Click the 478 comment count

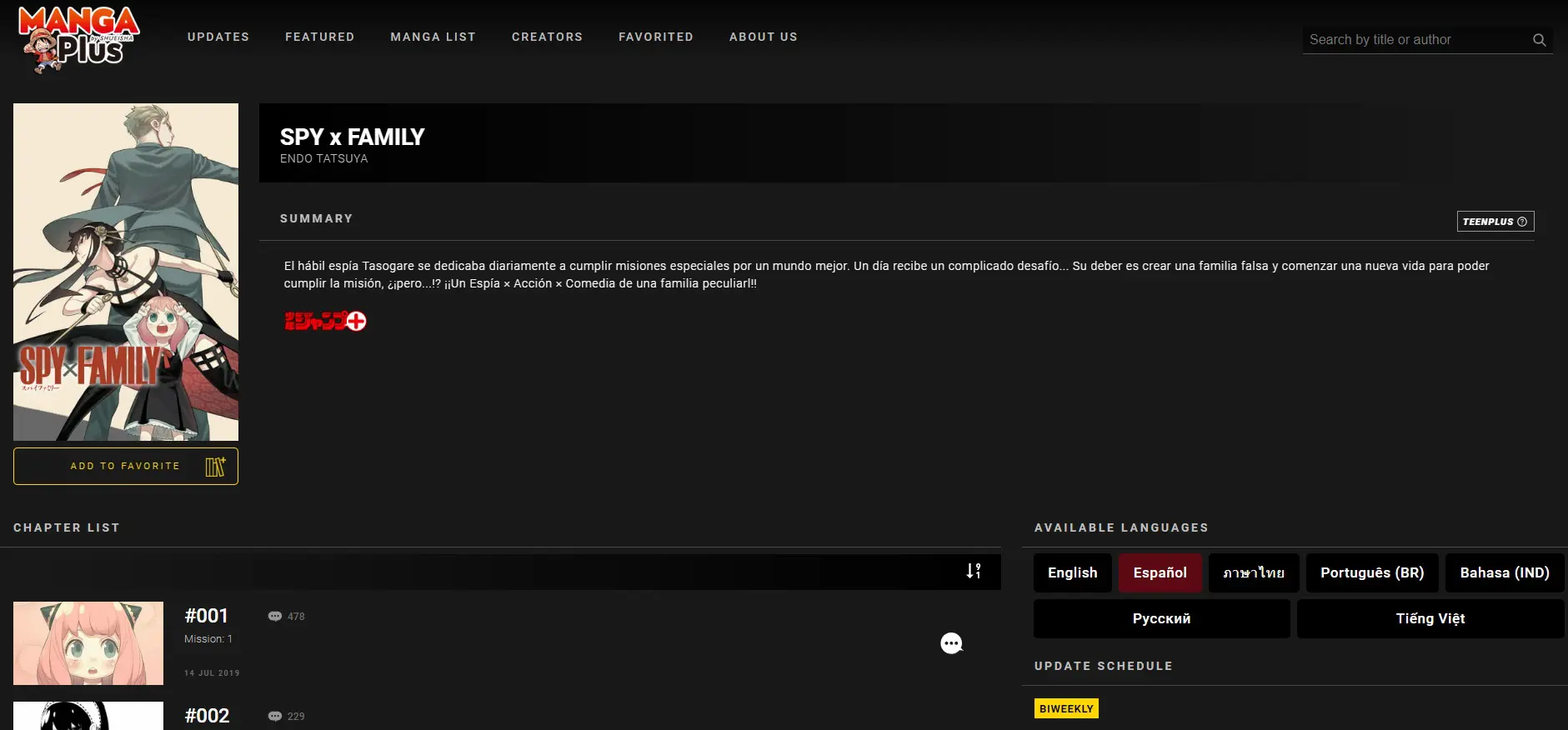[296, 617]
